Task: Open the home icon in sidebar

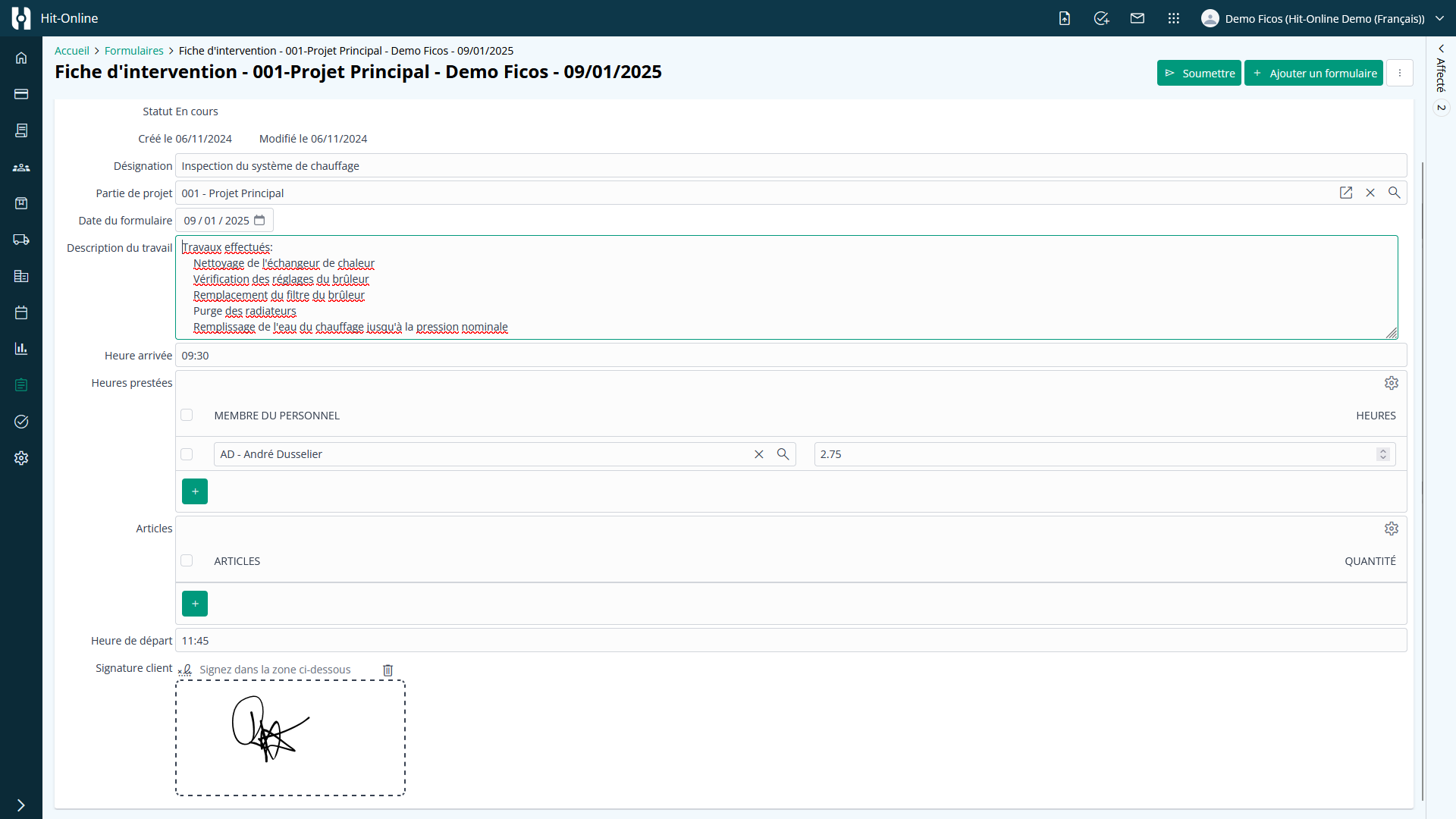Action: [x=21, y=58]
